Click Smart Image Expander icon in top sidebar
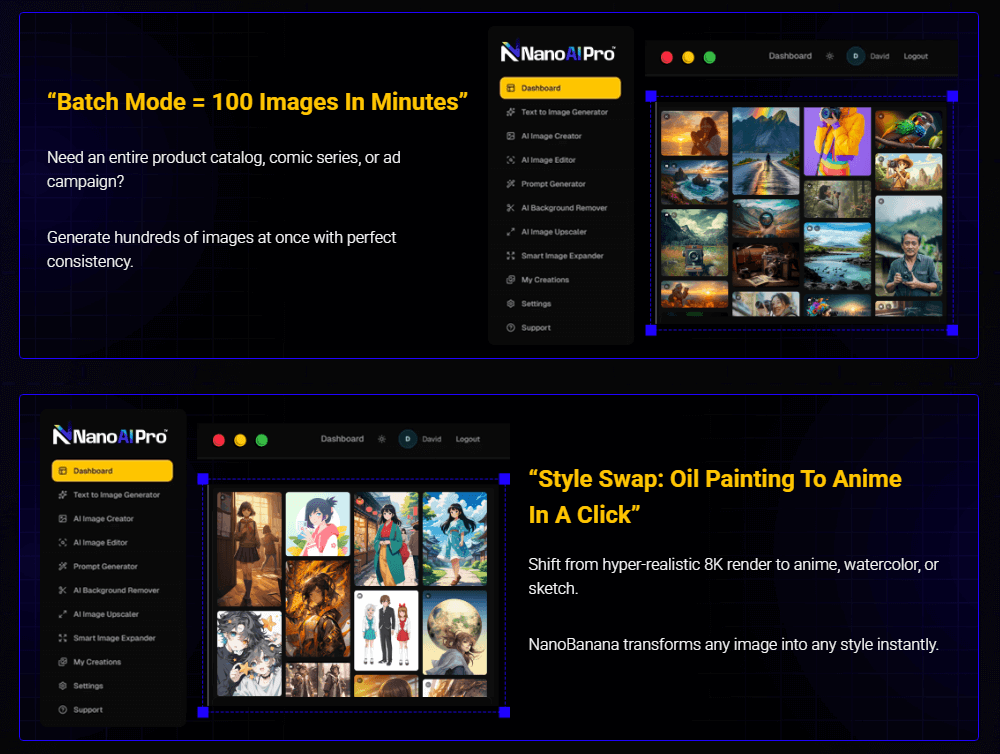This screenshot has height=754, width=1000. pos(511,256)
